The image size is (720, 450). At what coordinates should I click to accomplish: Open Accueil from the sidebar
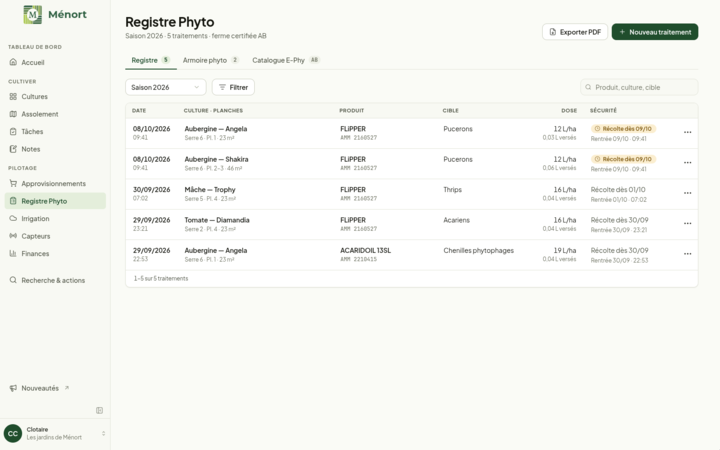pyautogui.click(x=55, y=62)
